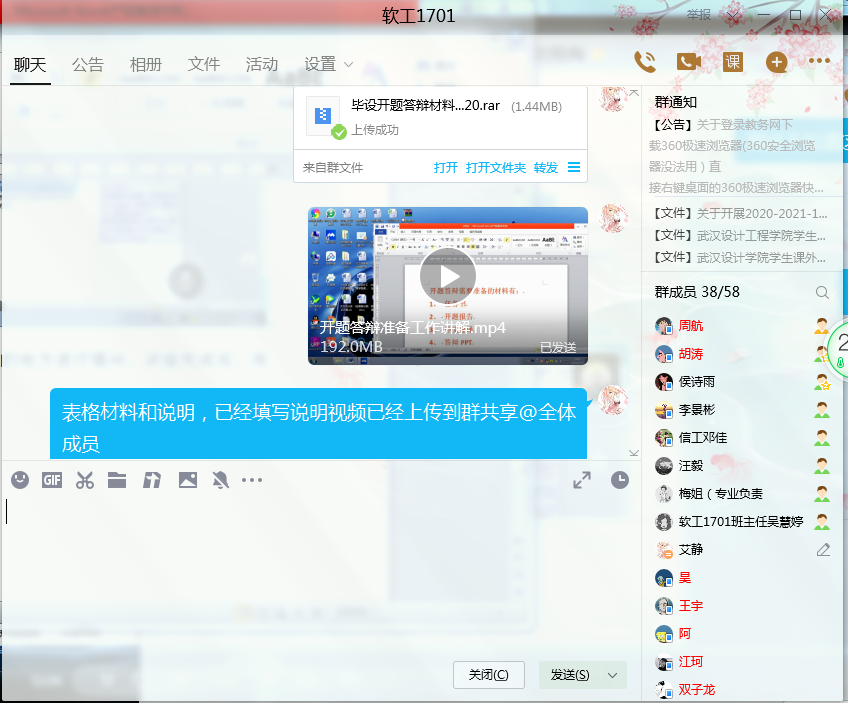The height and width of the screenshot is (703, 848).
Task: Click the scissors screenshot tool
Action: pyautogui.click(x=85, y=480)
